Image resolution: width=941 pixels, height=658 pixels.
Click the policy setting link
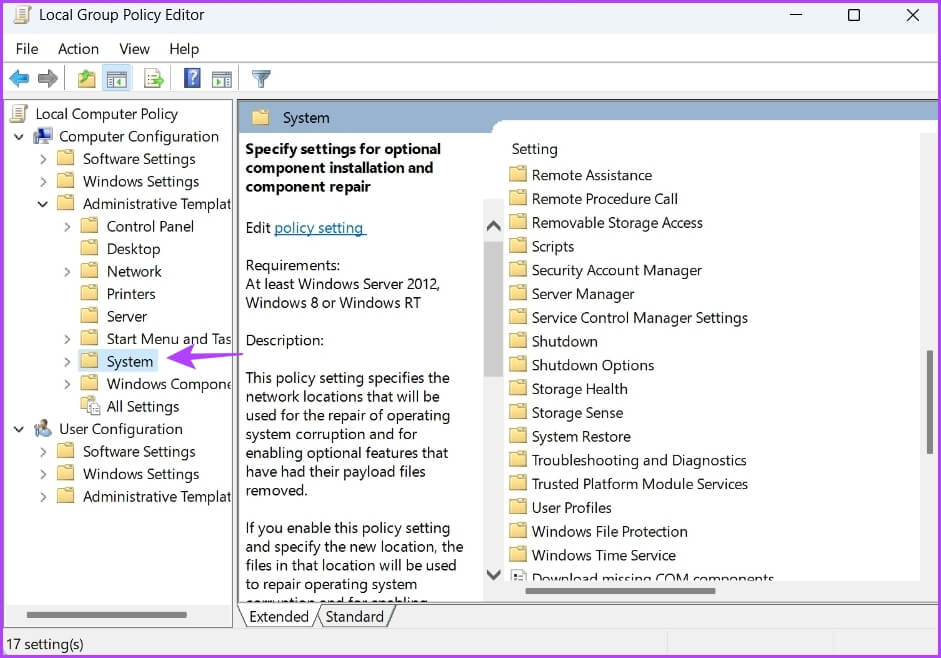click(x=319, y=228)
